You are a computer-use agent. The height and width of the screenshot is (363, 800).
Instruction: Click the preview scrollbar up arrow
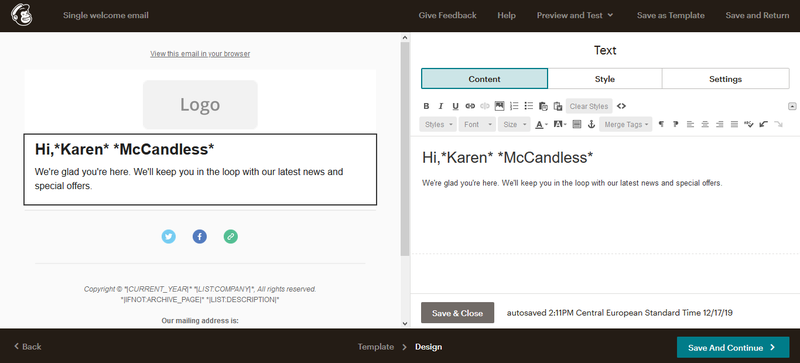(405, 37)
